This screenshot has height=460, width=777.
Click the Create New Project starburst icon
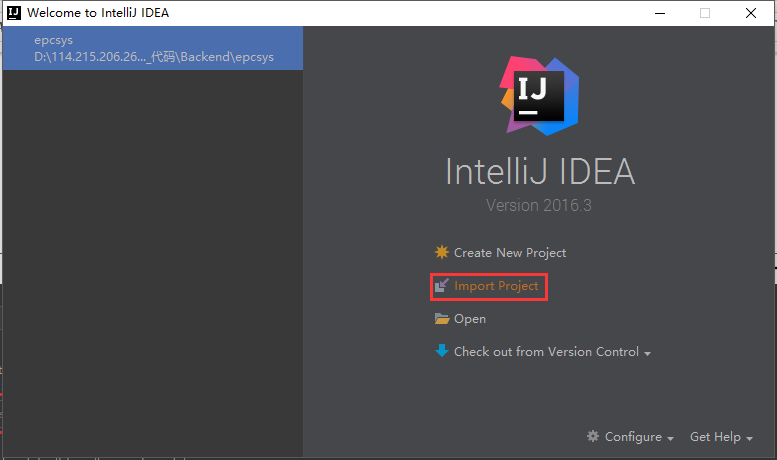442,253
